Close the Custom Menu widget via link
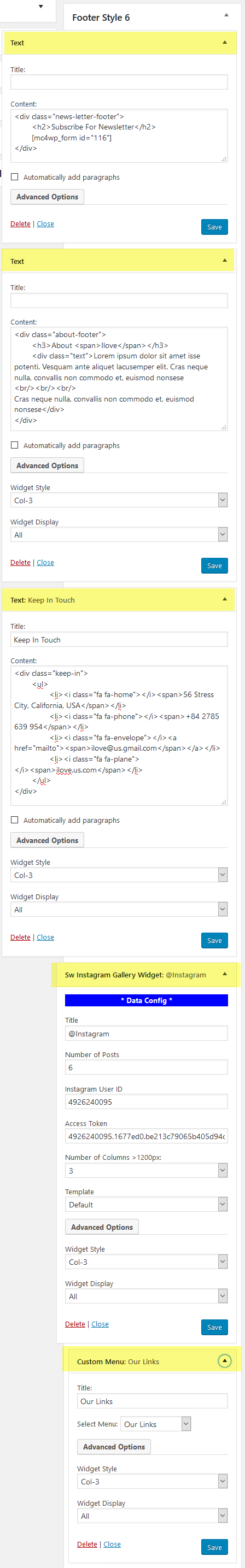This screenshot has height=1568, width=245. pos(112,1543)
